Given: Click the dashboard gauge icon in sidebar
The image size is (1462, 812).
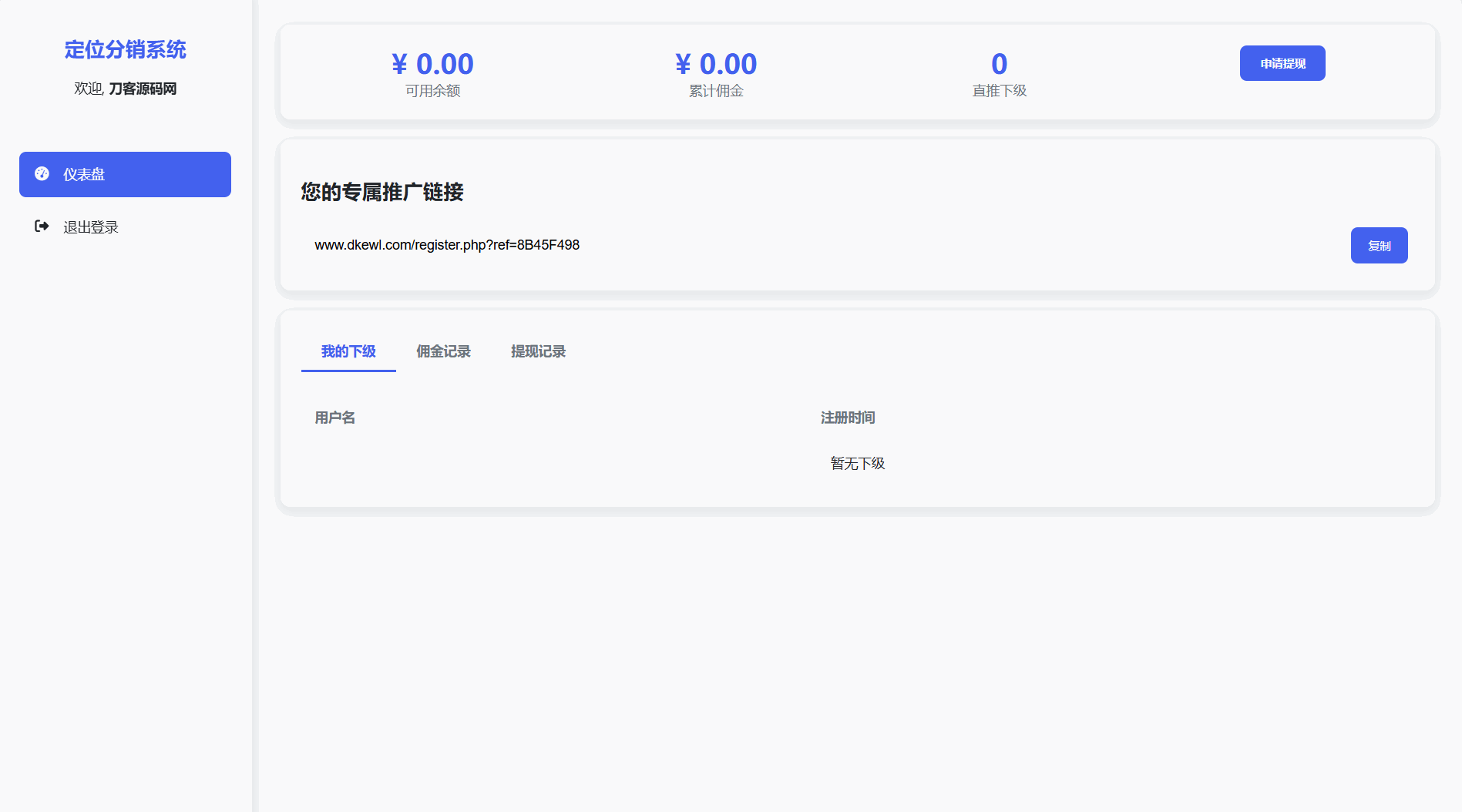Looking at the screenshot, I should (42, 174).
